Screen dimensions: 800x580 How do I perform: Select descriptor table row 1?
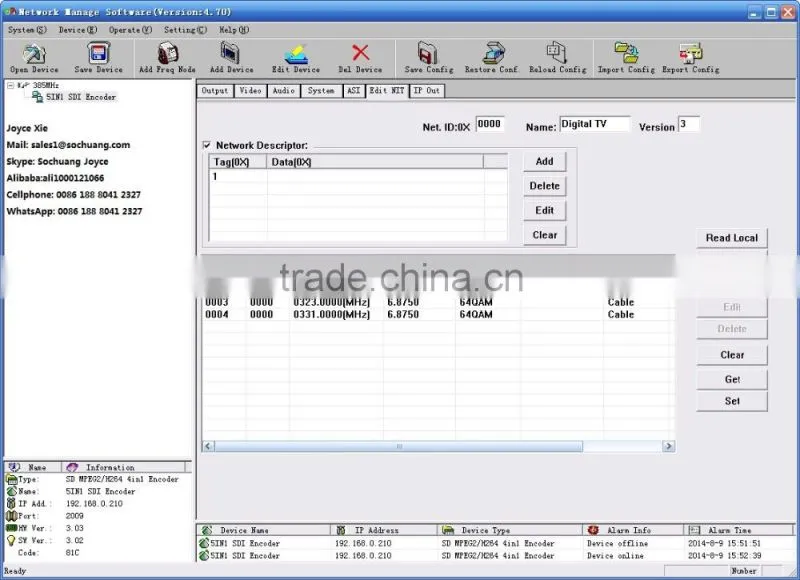[358, 176]
